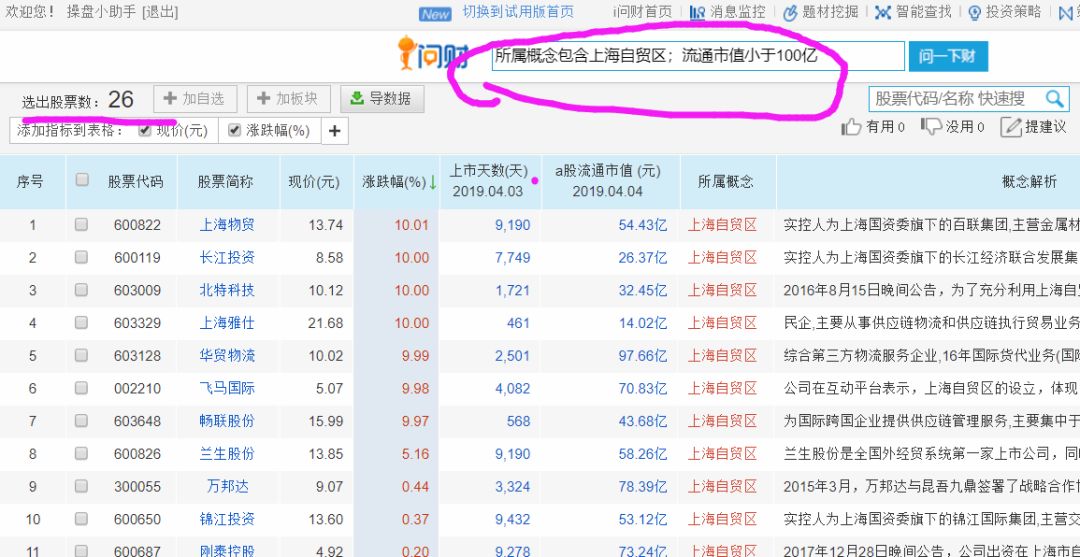Click market value 54.43亿
This screenshot has width=1080, height=557.
point(643,224)
